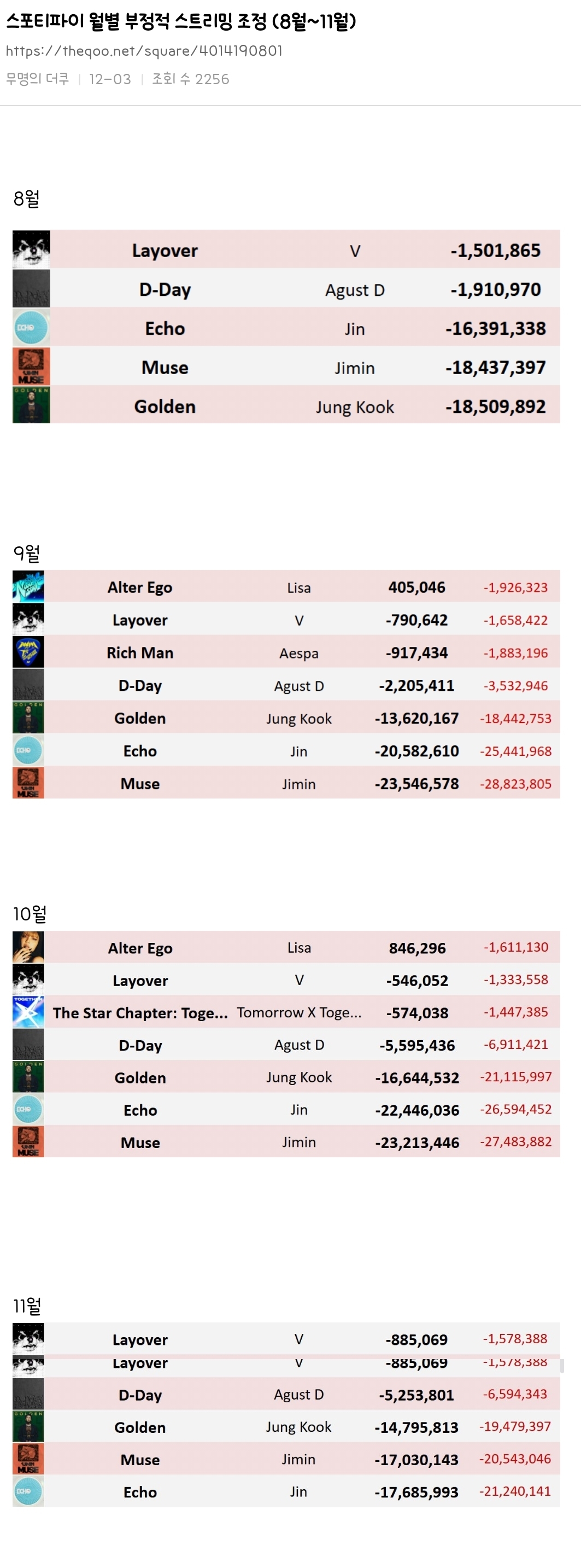Open the Golden album cover in the 9월 table
Image resolution: width=581 pixels, height=1568 pixels.
28,718
